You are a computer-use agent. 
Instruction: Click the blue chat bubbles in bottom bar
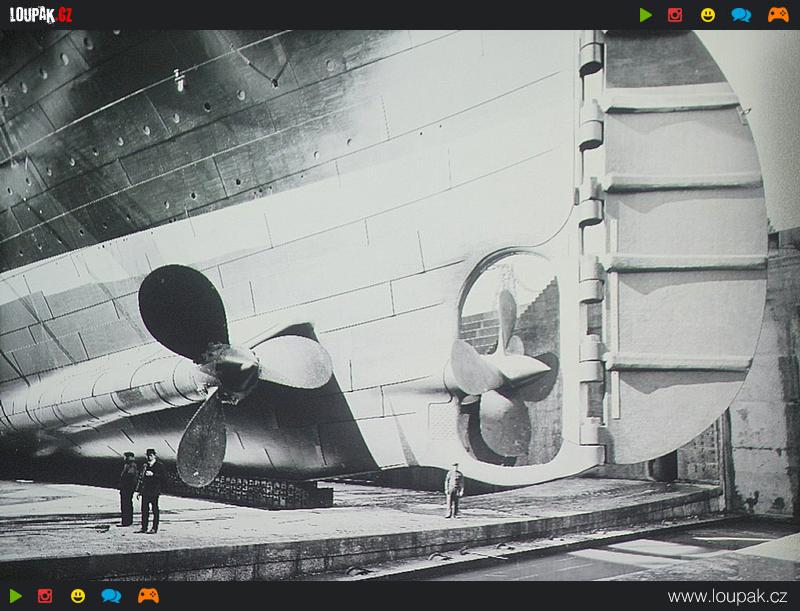111,596
